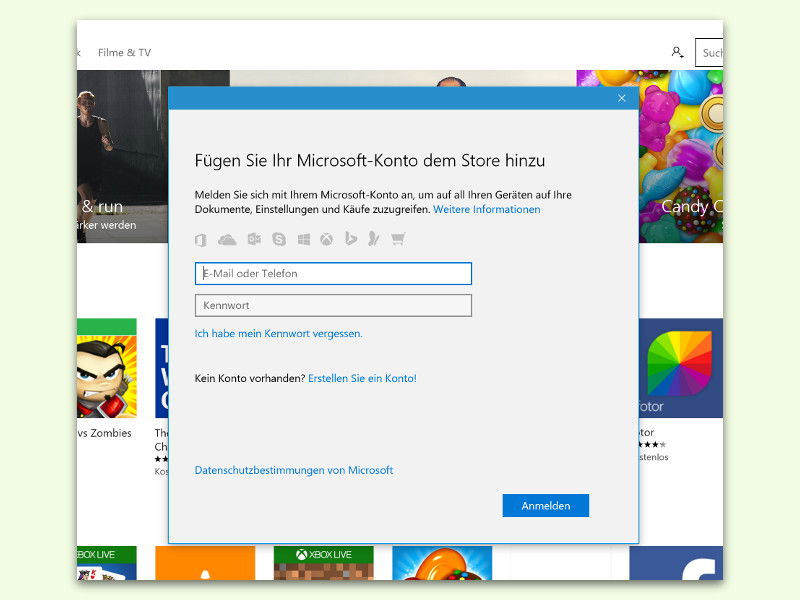Open the orange app tile in the bottom row
Viewport: 800px width, 600px height.
pyautogui.click(x=205, y=563)
